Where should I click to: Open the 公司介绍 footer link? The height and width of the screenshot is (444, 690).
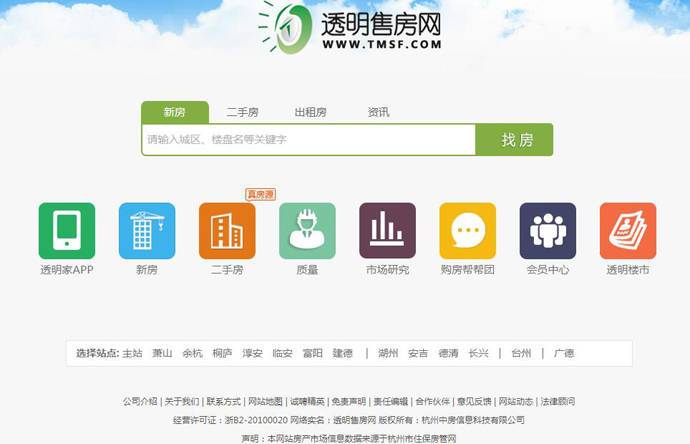pyautogui.click(x=140, y=401)
